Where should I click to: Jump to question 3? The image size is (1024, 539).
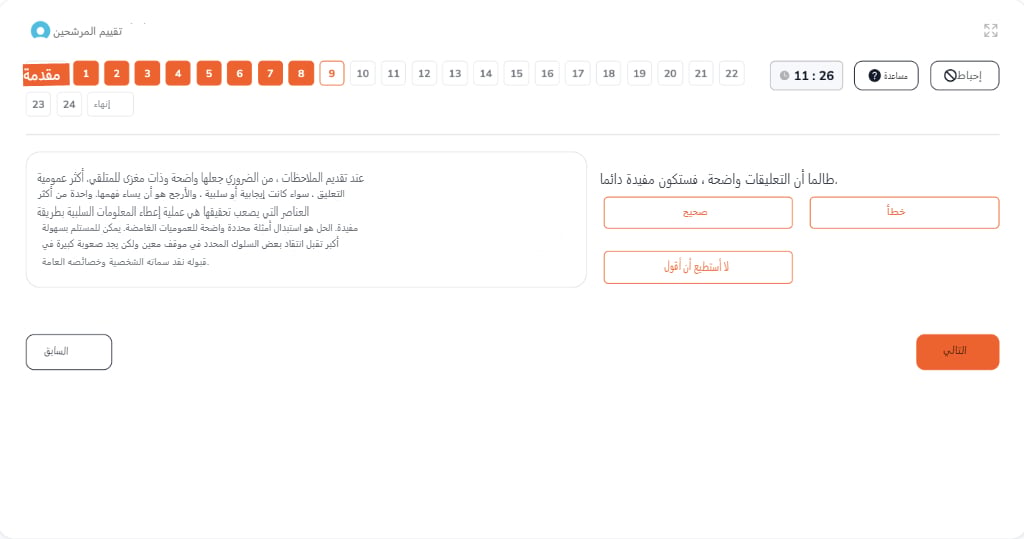(147, 73)
